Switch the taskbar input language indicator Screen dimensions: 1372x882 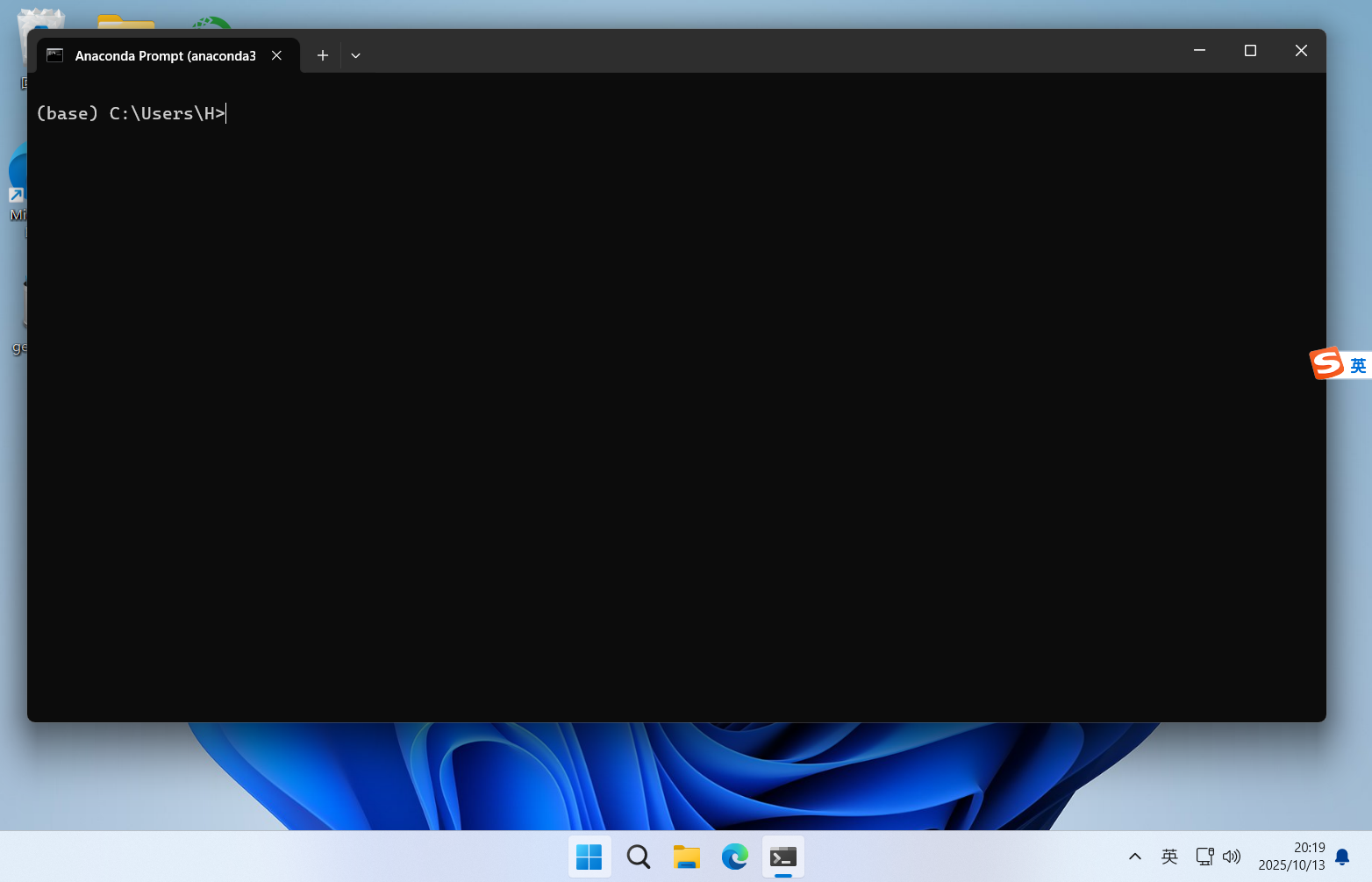pos(1169,857)
